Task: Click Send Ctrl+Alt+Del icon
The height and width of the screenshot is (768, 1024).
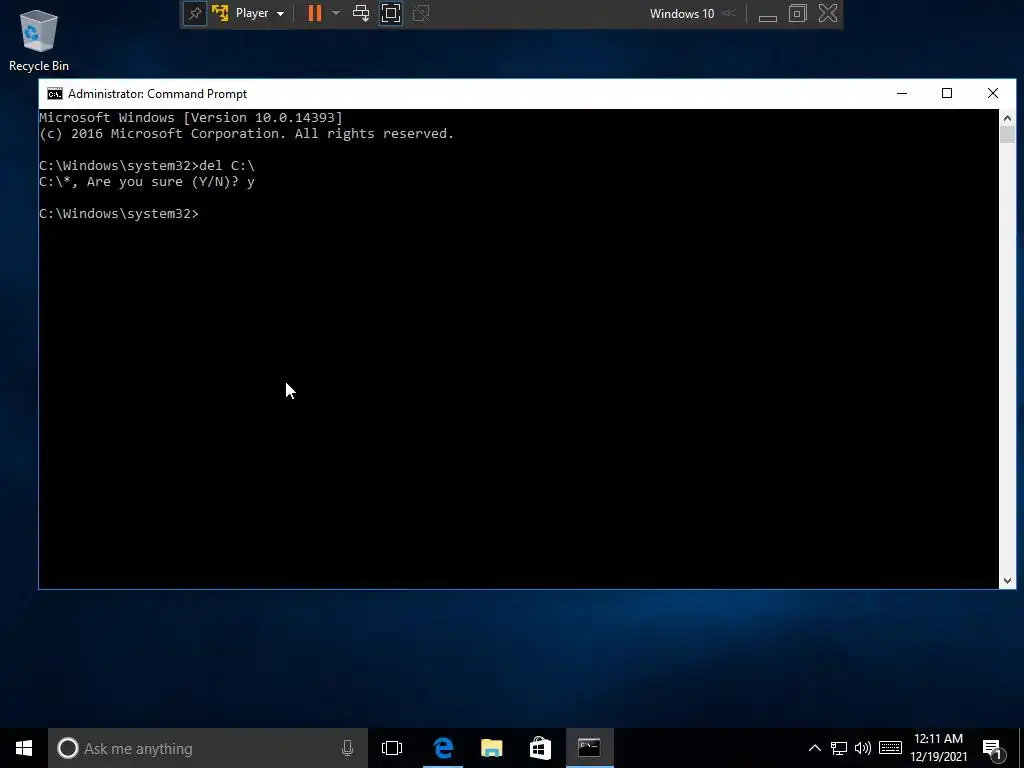Action: point(361,13)
